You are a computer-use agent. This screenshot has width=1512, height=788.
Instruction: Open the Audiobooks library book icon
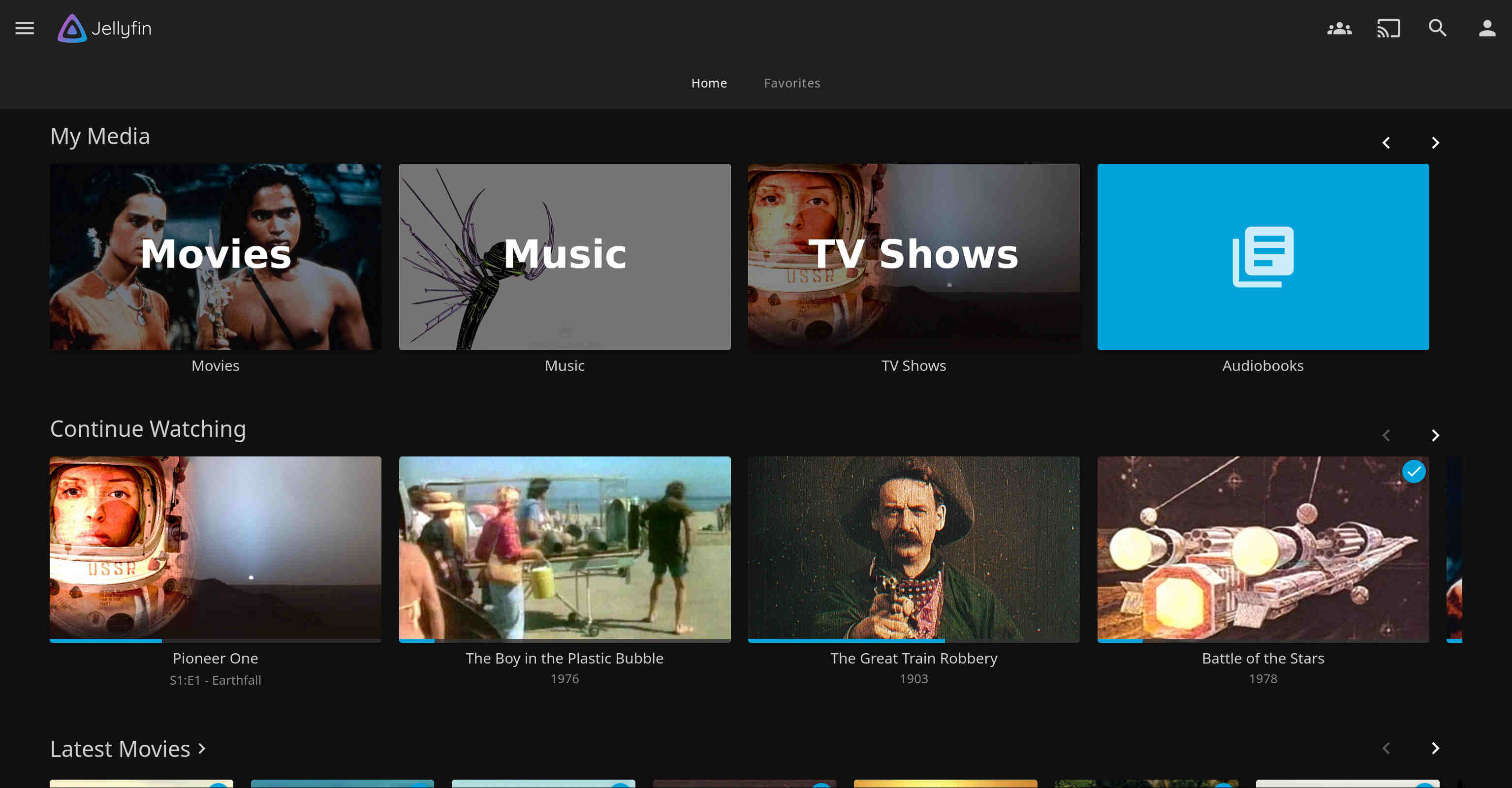[1262, 257]
